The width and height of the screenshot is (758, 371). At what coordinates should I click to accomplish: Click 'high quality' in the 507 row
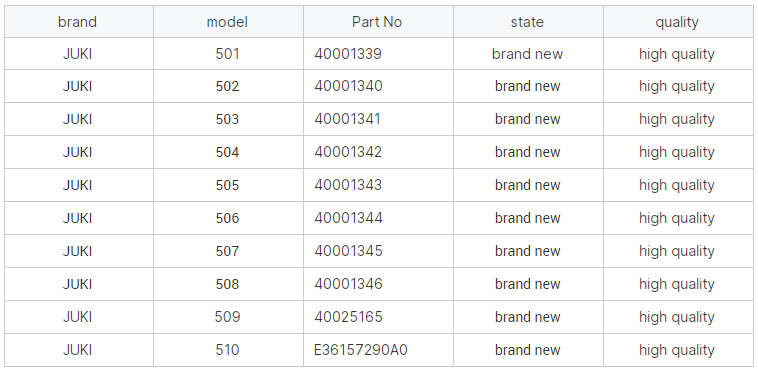pyautogui.click(x=677, y=251)
